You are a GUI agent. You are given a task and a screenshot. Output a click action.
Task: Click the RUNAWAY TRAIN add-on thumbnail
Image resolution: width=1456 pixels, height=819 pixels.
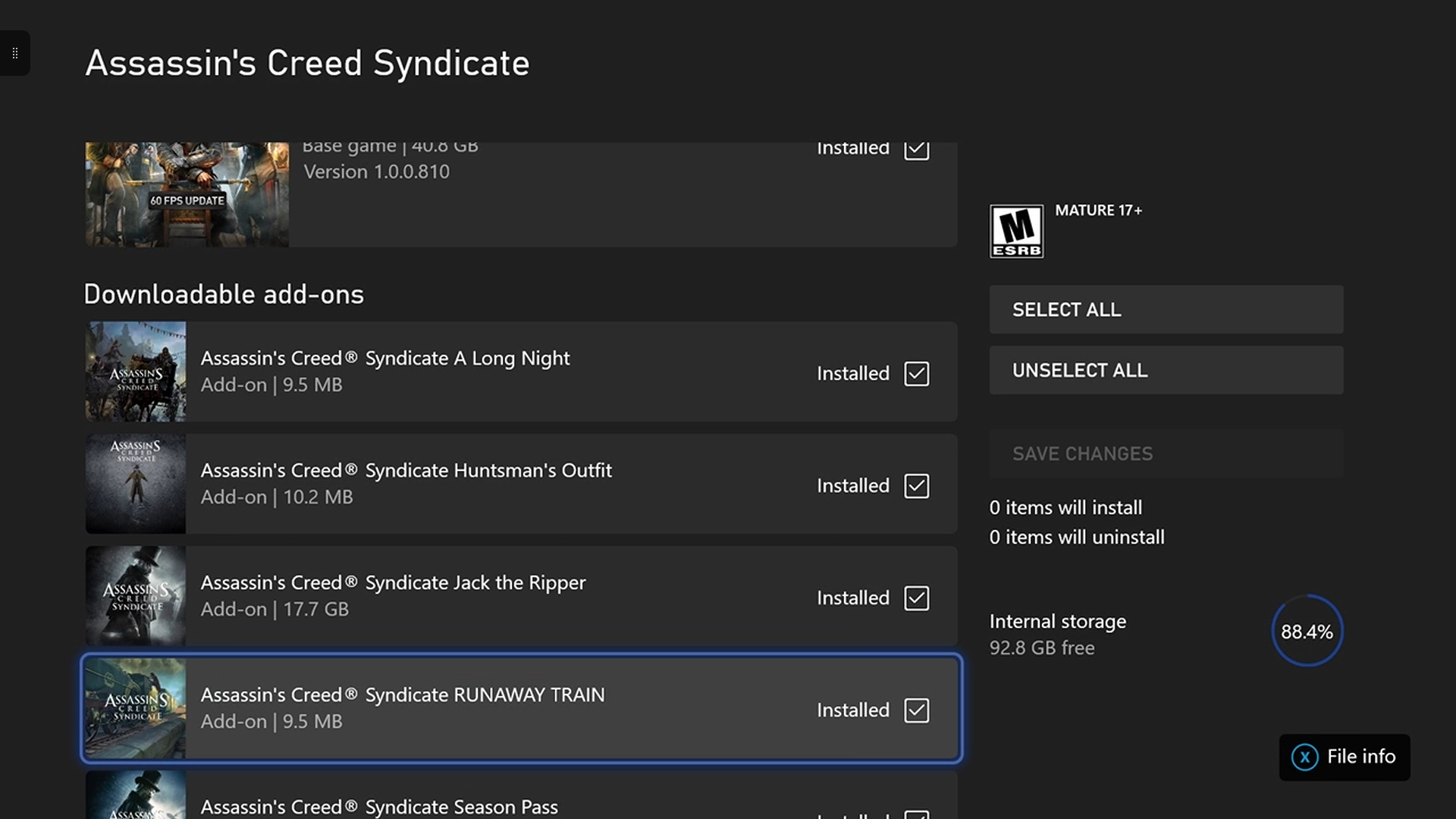pos(136,708)
